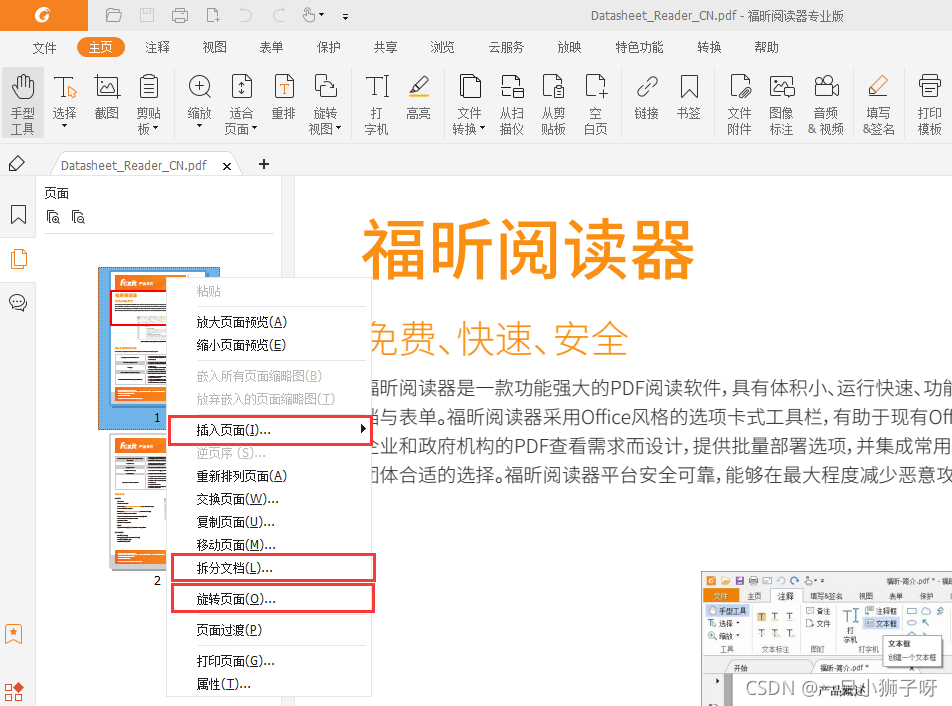
Task: Expand 插入页面 submenu arrow
Action: coord(362,429)
